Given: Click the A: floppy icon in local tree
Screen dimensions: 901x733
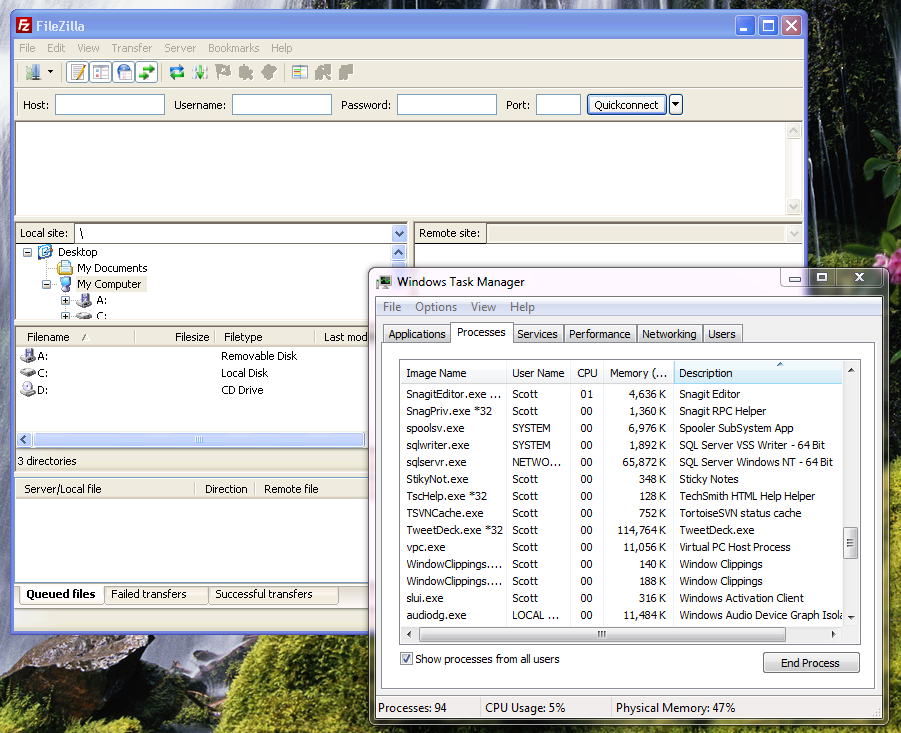Looking at the screenshot, I should 84,300.
